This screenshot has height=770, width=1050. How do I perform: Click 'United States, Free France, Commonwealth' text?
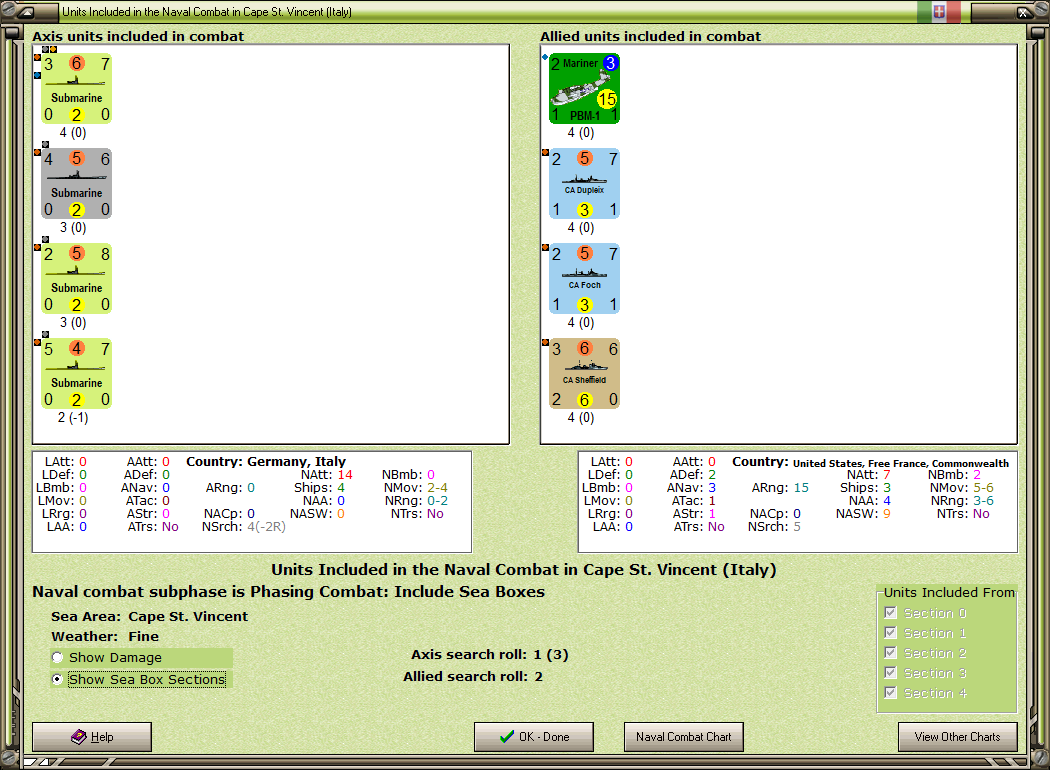pos(901,463)
